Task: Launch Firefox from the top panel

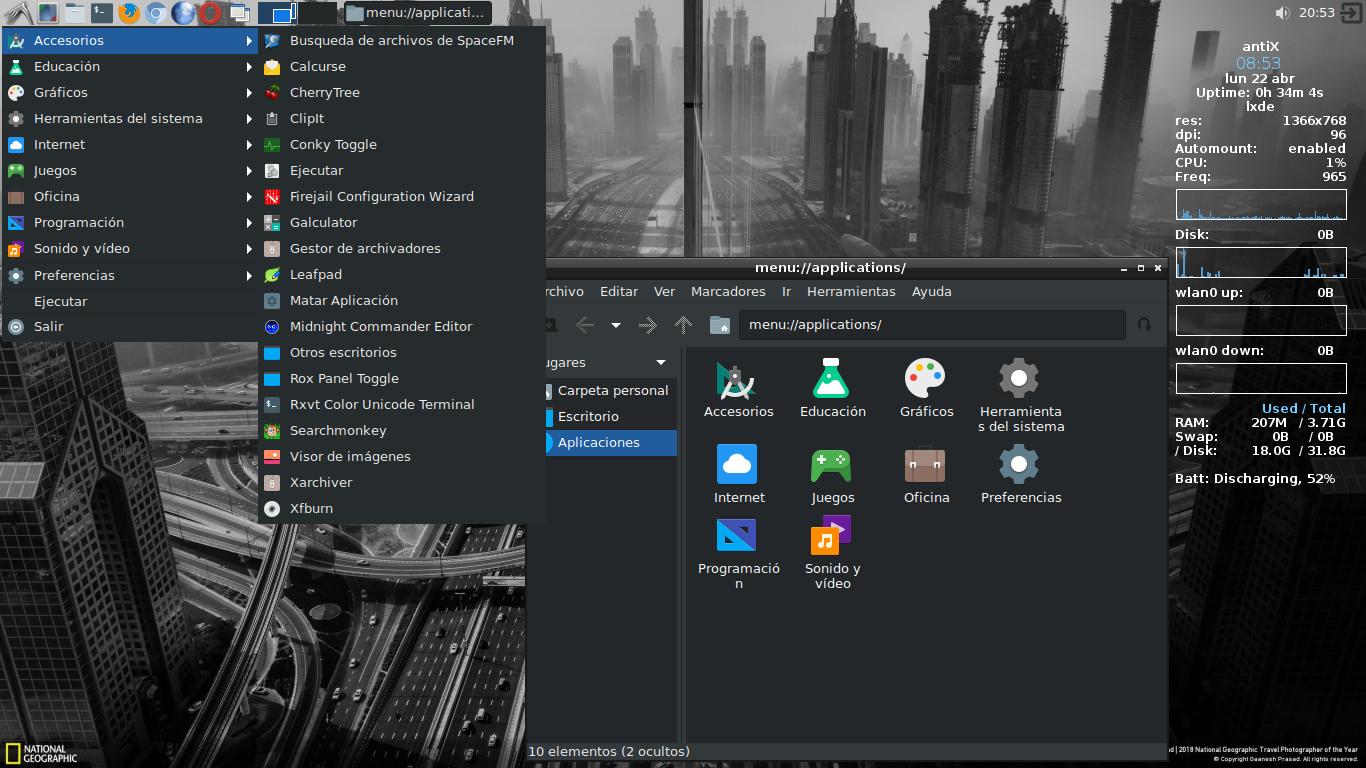Action: 128,13
